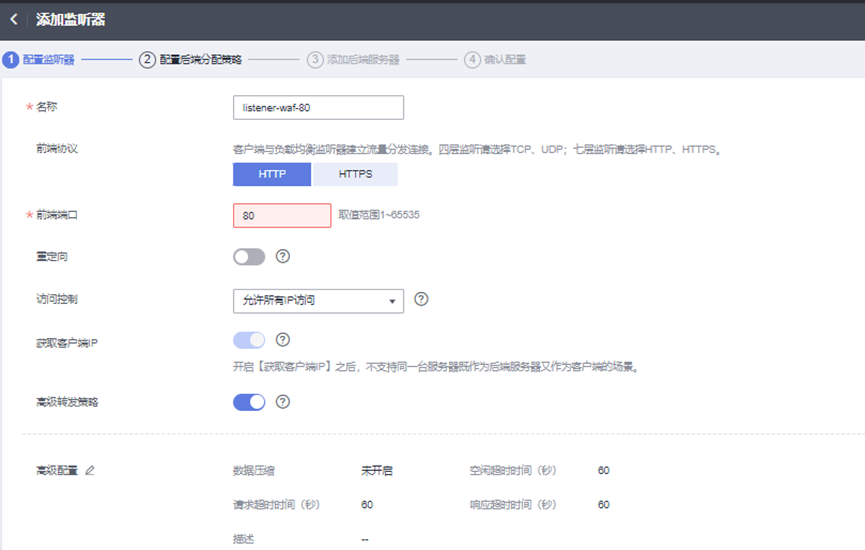The width and height of the screenshot is (865, 550).
Task: Select the 响应超时时间 value 60
Action: pos(604,505)
